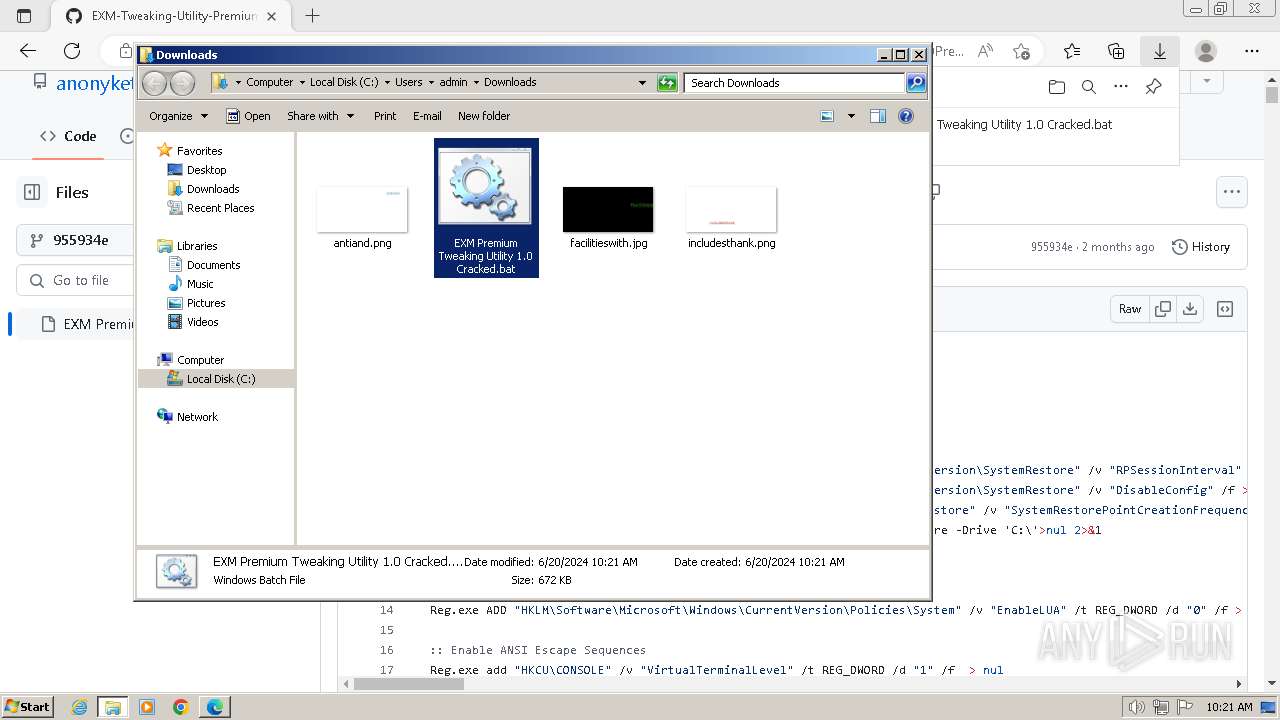The width and height of the screenshot is (1280, 720).
Task: Select Local Disk (C:) in navigation pane
Action: coord(220,379)
